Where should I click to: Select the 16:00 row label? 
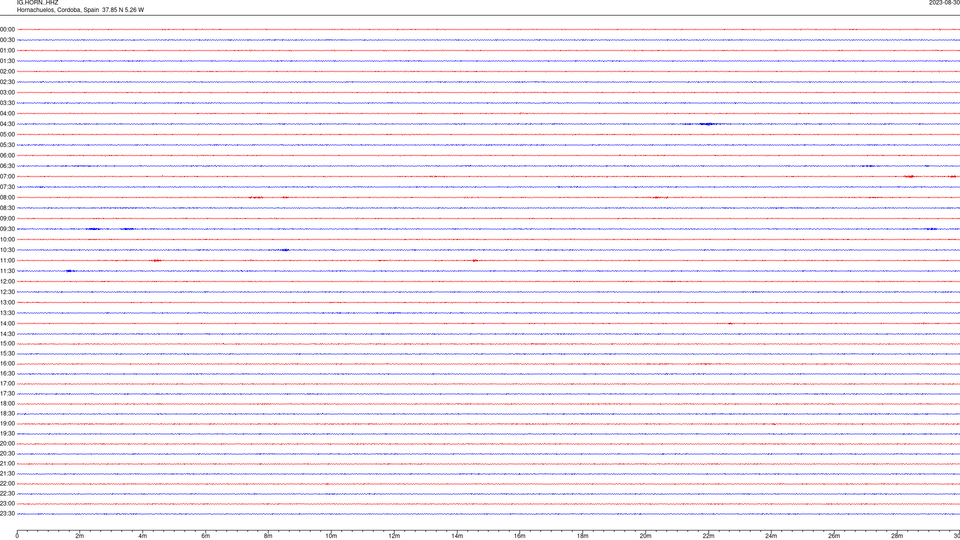coord(7,364)
